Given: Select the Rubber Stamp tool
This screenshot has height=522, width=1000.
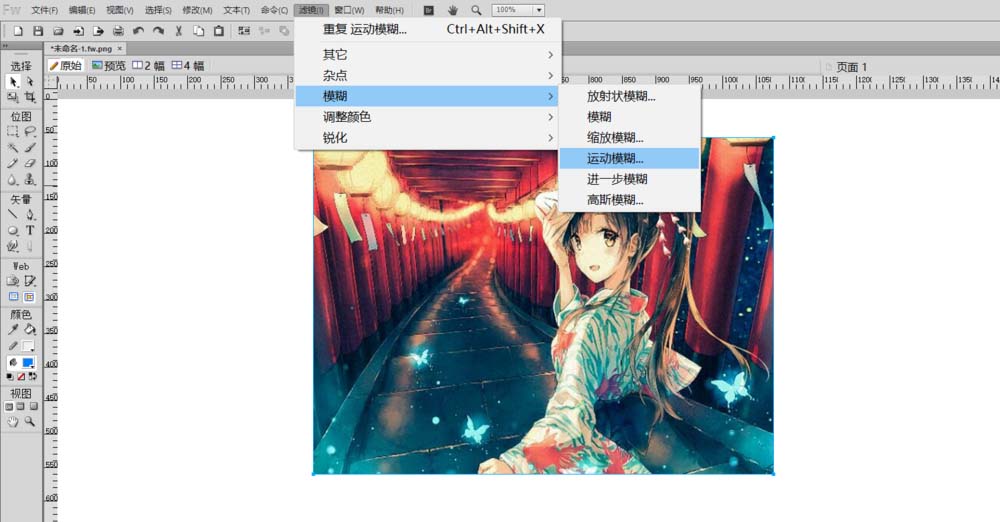Looking at the screenshot, I should pyautogui.click(x=29, y=180).
